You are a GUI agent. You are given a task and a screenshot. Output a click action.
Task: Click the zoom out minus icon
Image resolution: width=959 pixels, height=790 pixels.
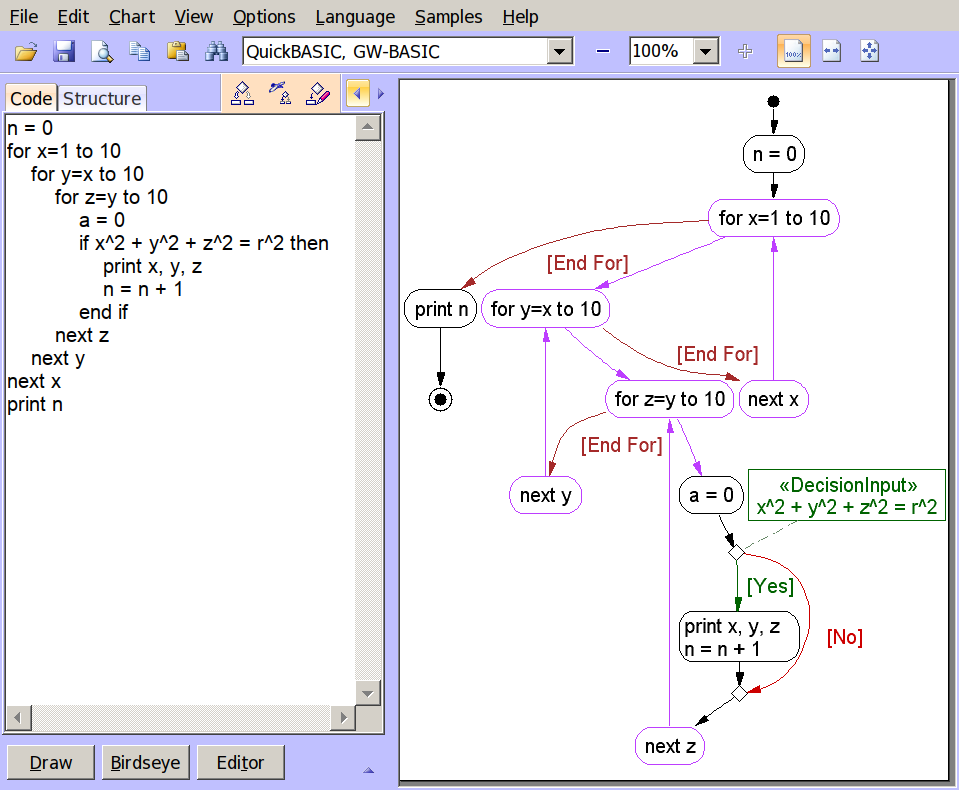click(x=603, y=52)
